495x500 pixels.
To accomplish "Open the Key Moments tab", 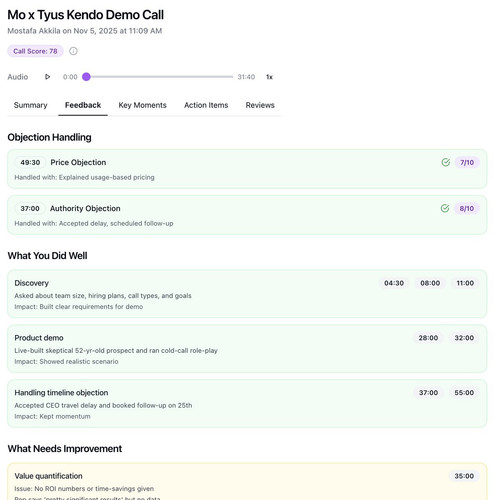I will [x=142, y=105].
